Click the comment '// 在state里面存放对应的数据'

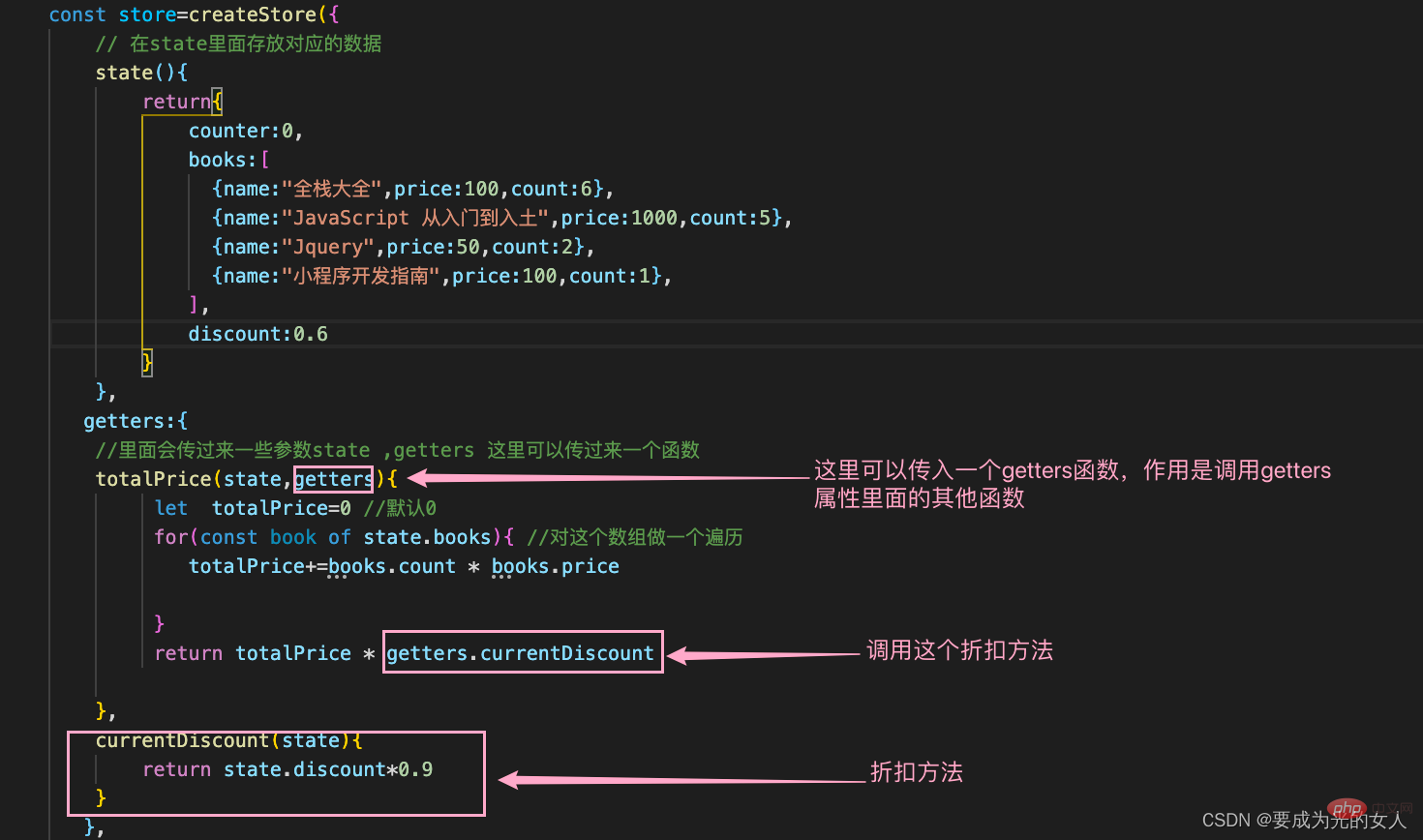click(x=238, y=44)
